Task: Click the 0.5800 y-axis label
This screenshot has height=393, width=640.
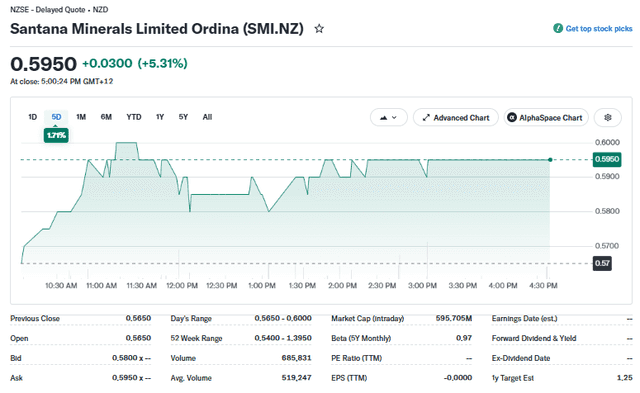Action: [607, 211]
